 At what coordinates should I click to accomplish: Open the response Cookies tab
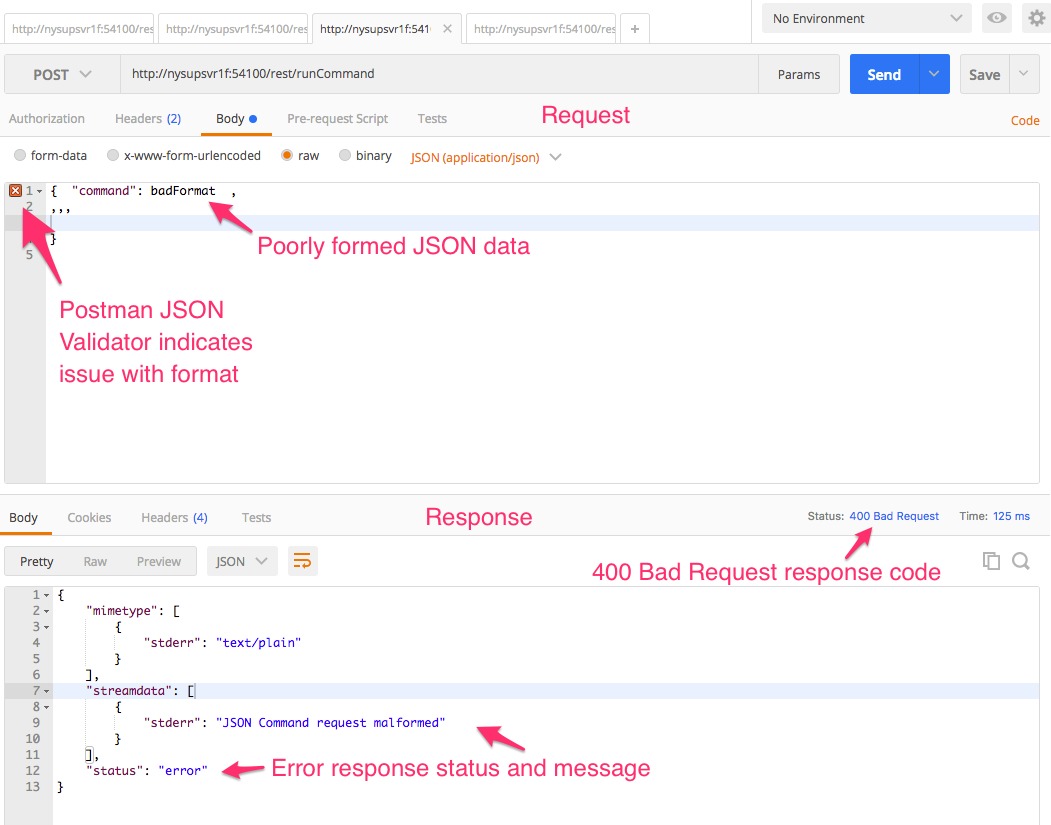pyautogui.click(x=89, y=518)
